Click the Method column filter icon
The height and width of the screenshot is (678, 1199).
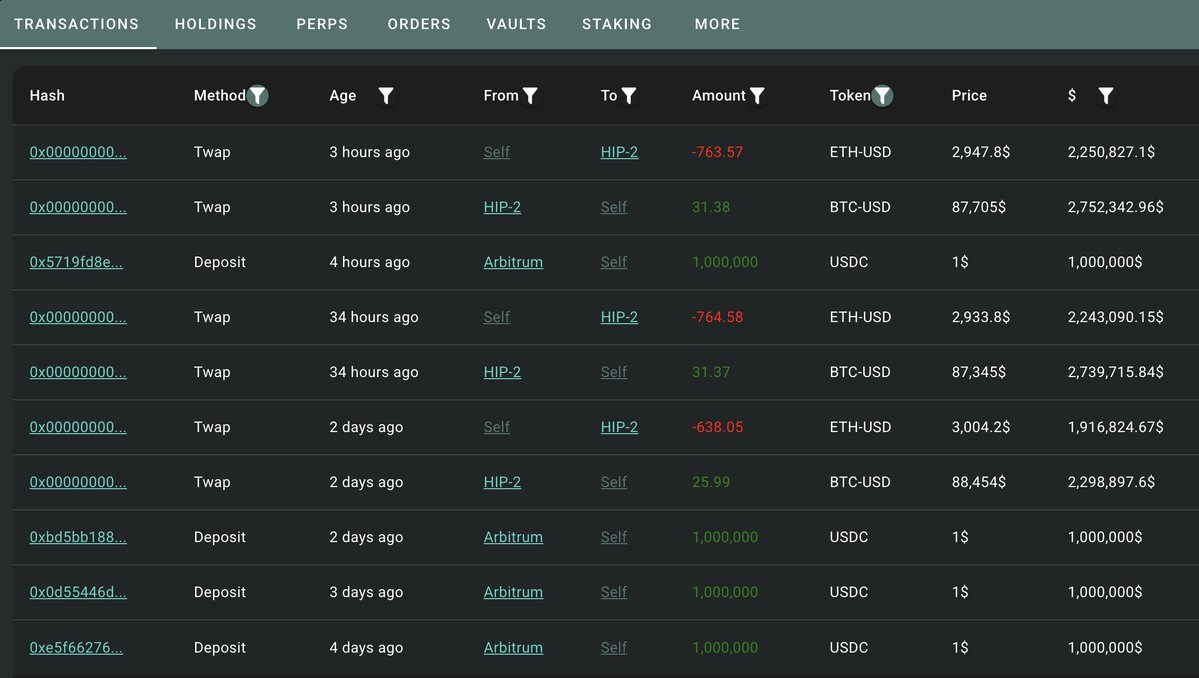258,96
